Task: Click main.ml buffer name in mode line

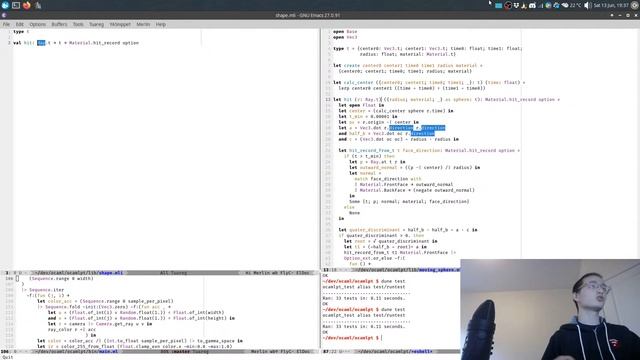Action: click(109, 351)
